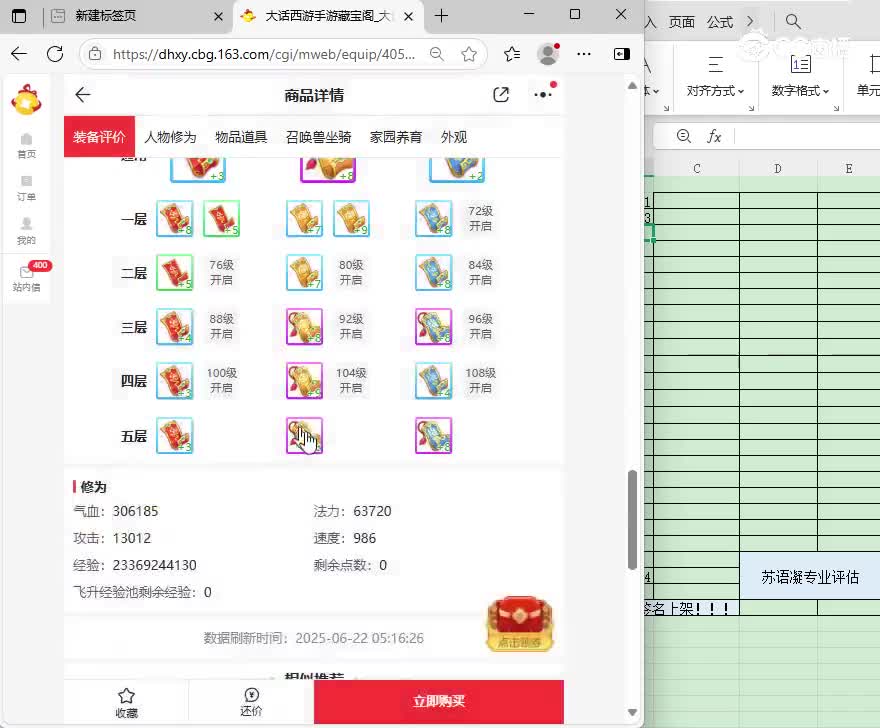Viewport: 880px width, 728px height.
Task: Click the scrollbar up arrow
Action: 632,86
